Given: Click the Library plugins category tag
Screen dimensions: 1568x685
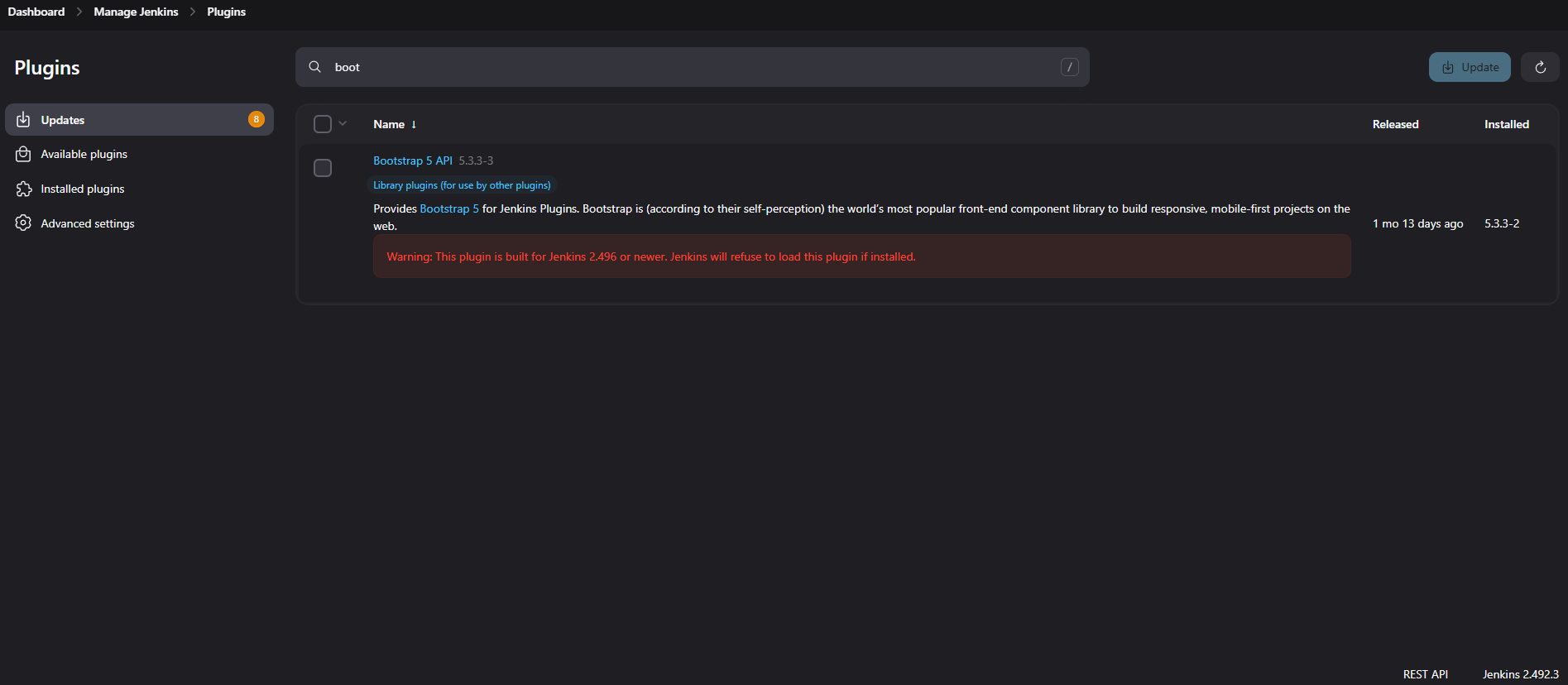Looking at the screenshot, I should (x=462, y=185).
